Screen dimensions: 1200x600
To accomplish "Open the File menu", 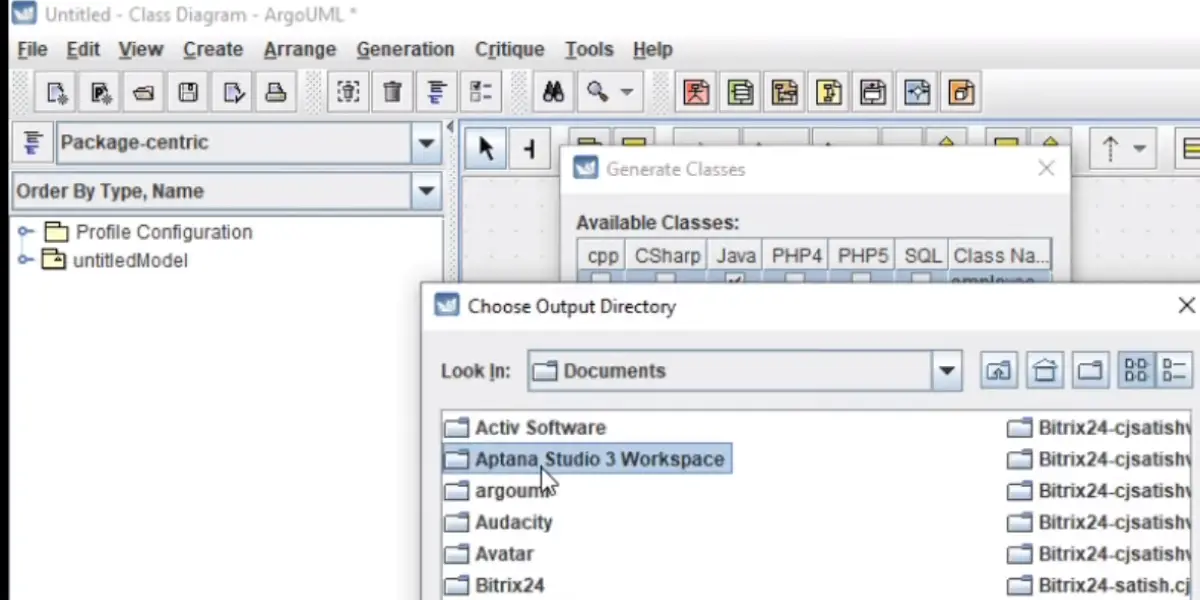I will (x=32, y=49).
